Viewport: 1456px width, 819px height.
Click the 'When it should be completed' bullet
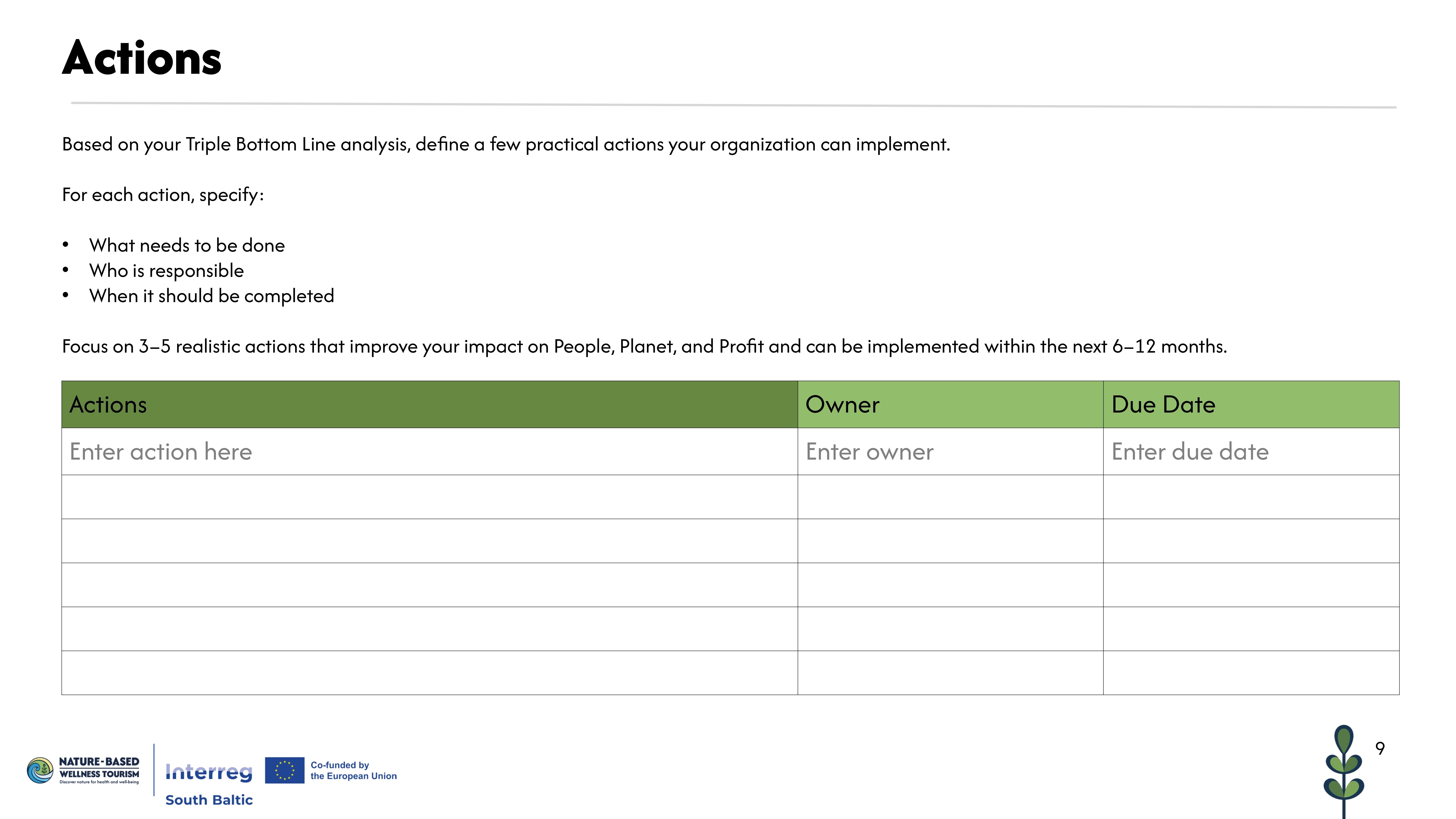click(x=211, y=296)
